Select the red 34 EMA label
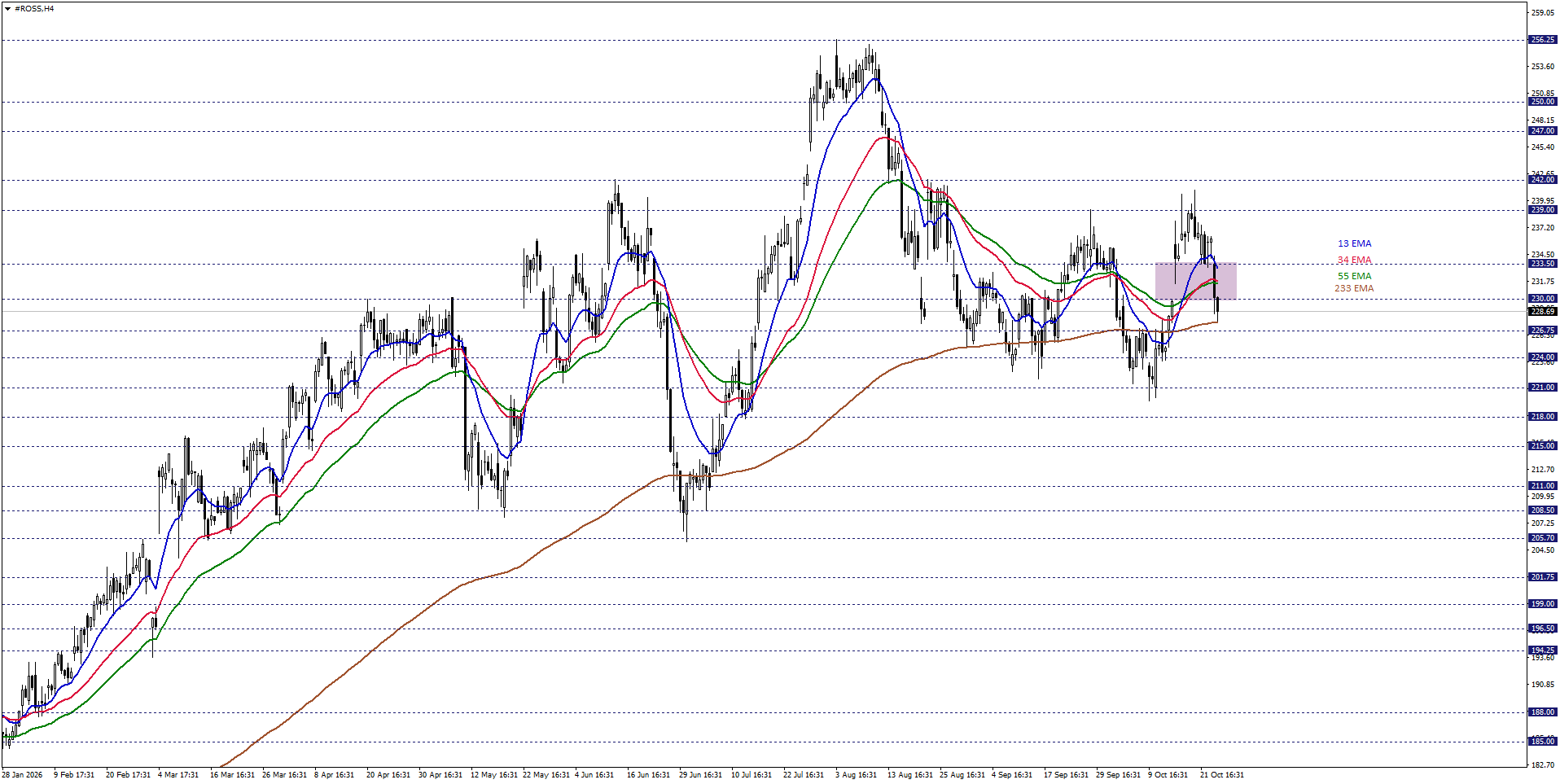This screenshot has width=1560, height=784. (1354, 260)
